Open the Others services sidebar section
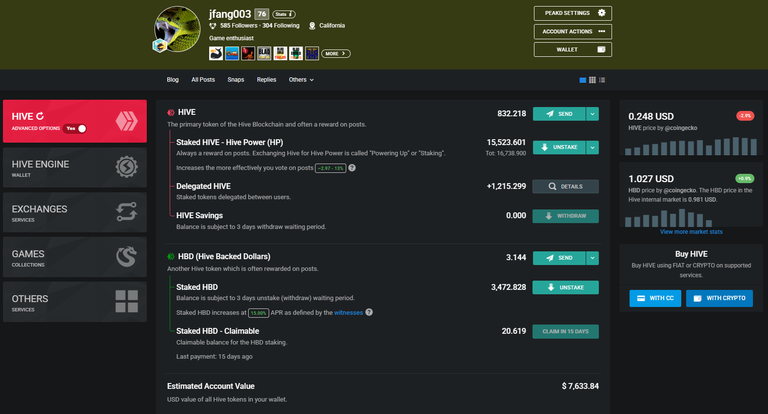 coord(75,302)
